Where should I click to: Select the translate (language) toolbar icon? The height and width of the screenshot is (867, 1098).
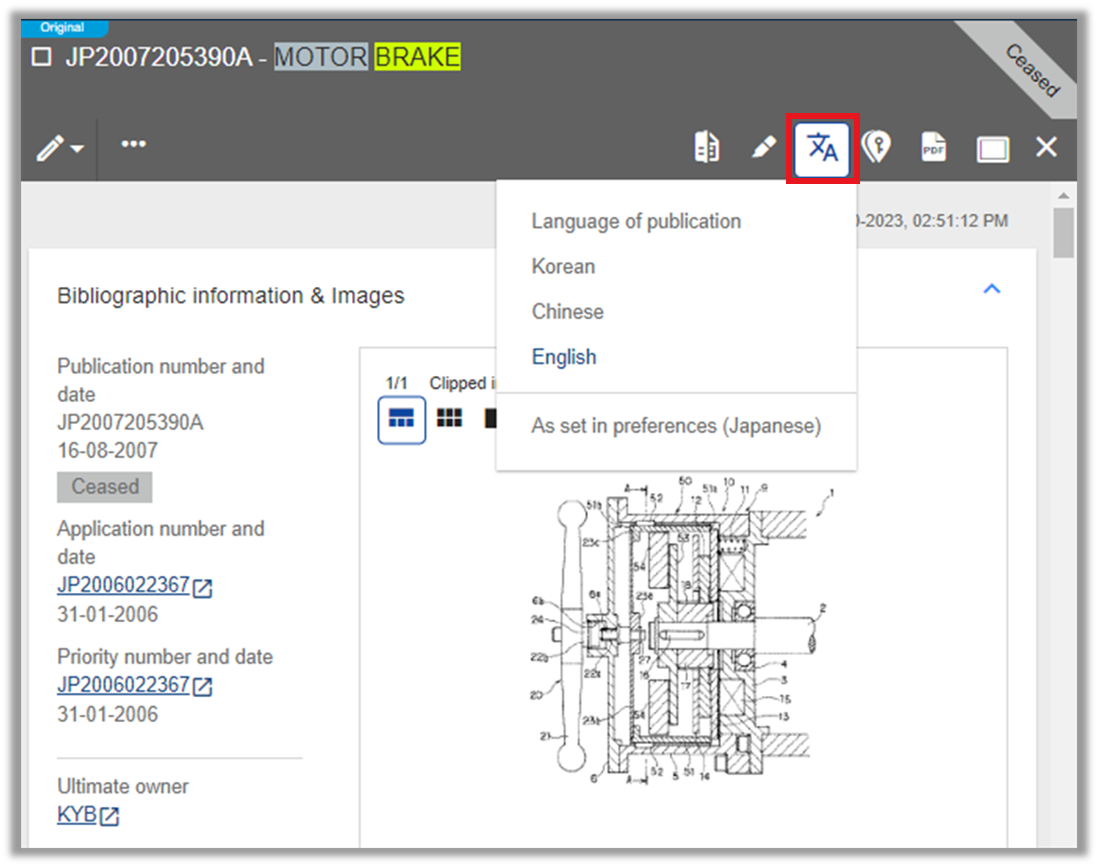pos(821,147)
